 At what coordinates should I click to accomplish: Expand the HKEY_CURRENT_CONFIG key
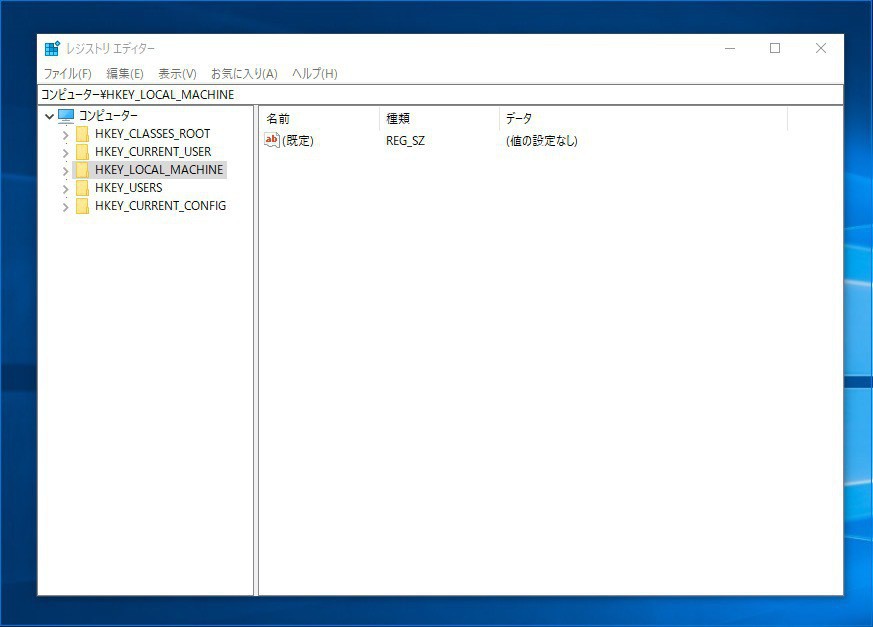[x=66, y=207]
